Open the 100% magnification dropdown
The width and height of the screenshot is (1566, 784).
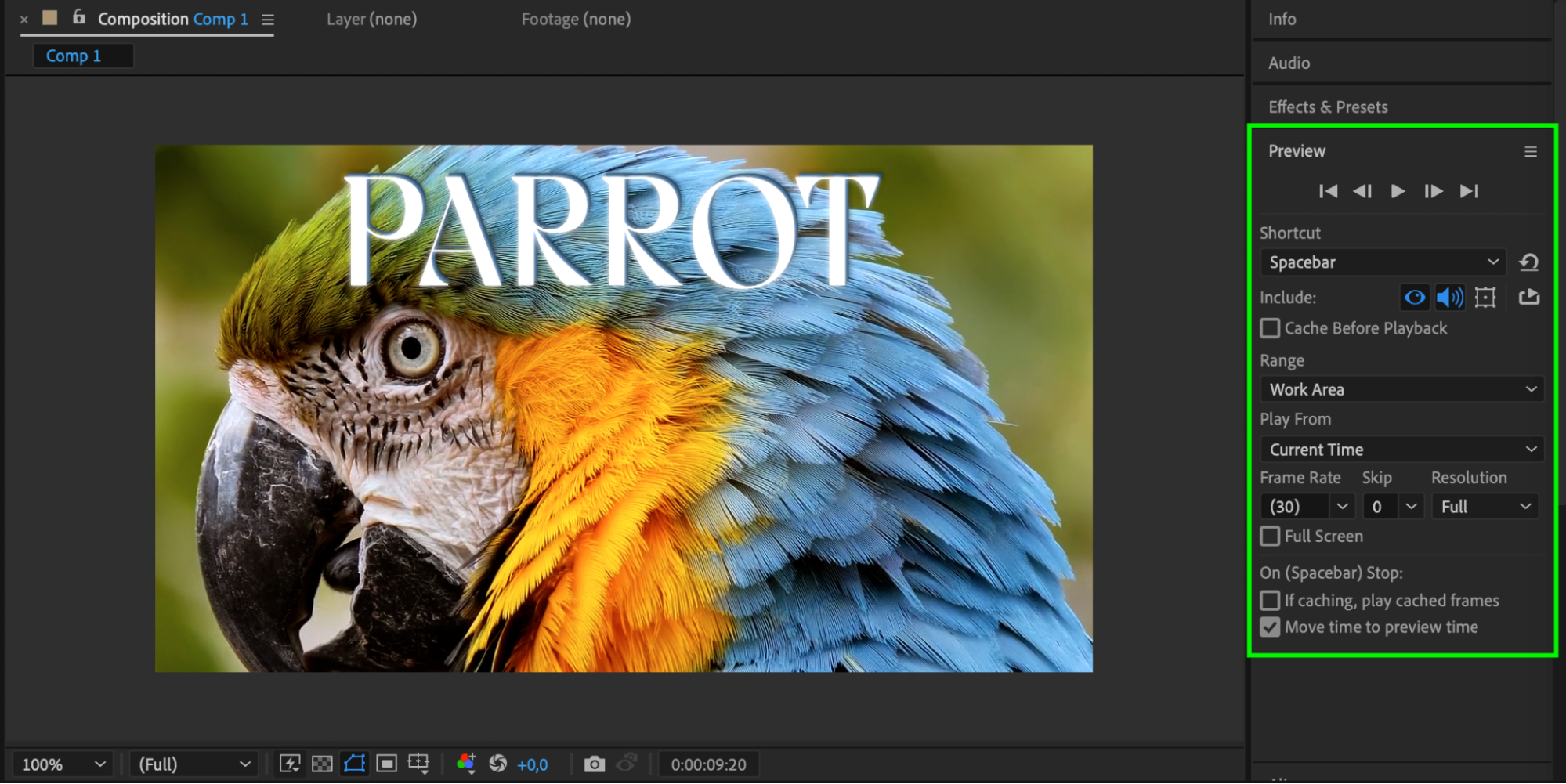click(63, 764)
